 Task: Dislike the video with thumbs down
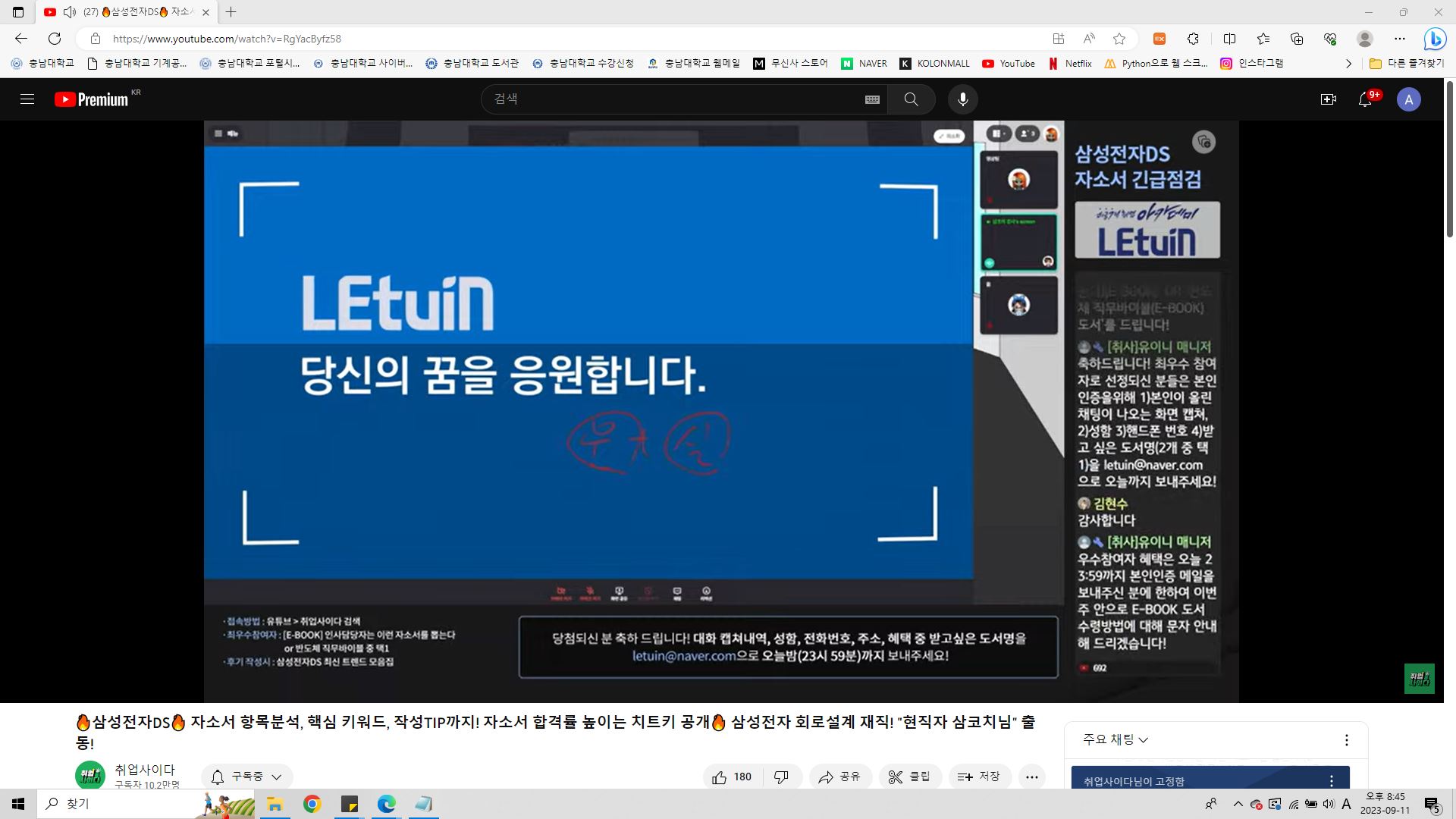pyautogui.click(x=781, y=777)
